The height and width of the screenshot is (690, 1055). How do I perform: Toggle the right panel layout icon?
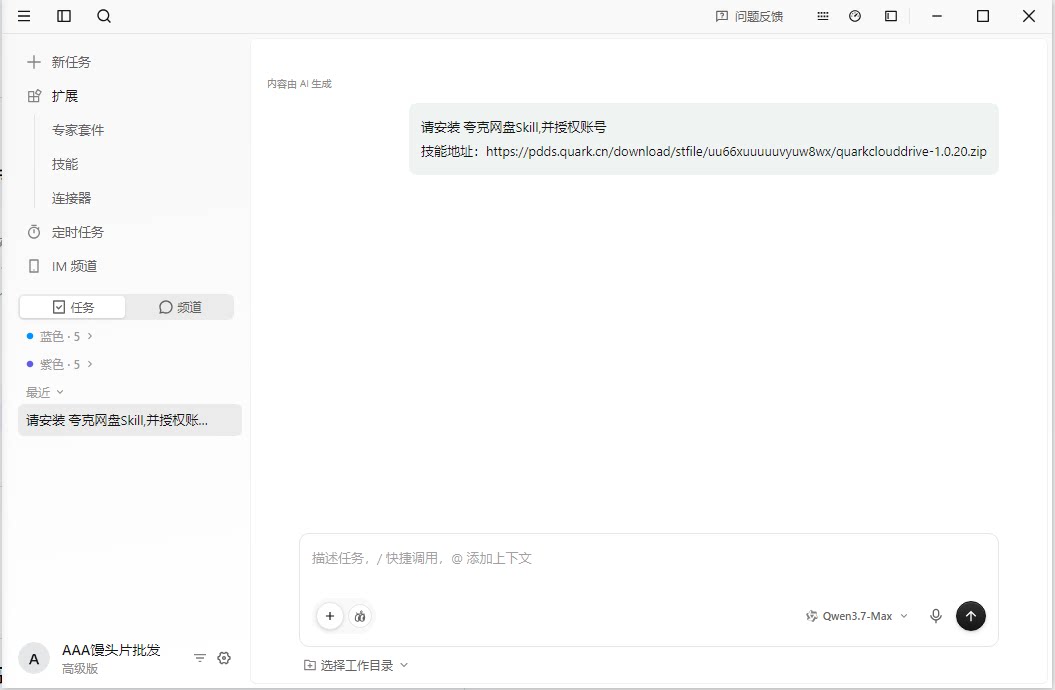tap(891, 16)
